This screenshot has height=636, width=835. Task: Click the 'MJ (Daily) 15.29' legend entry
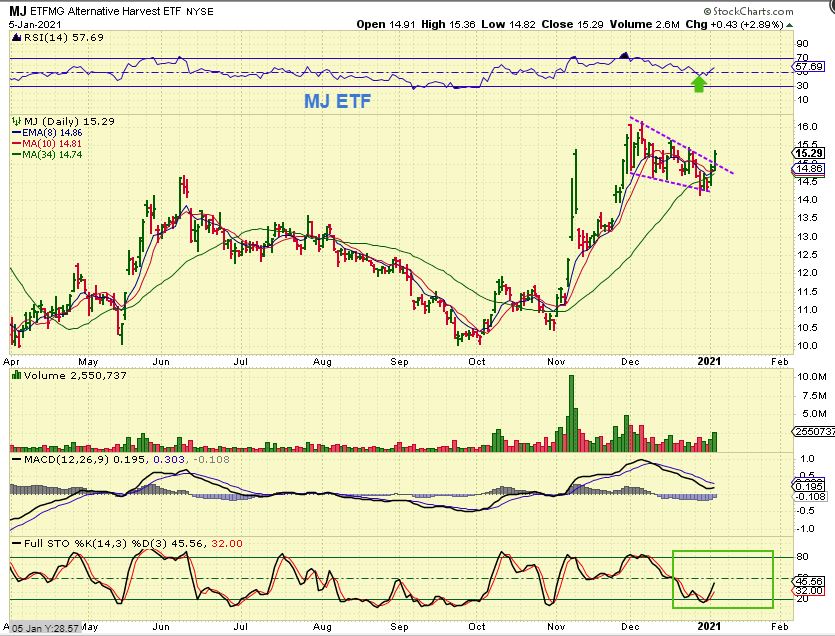pos(69,121)
